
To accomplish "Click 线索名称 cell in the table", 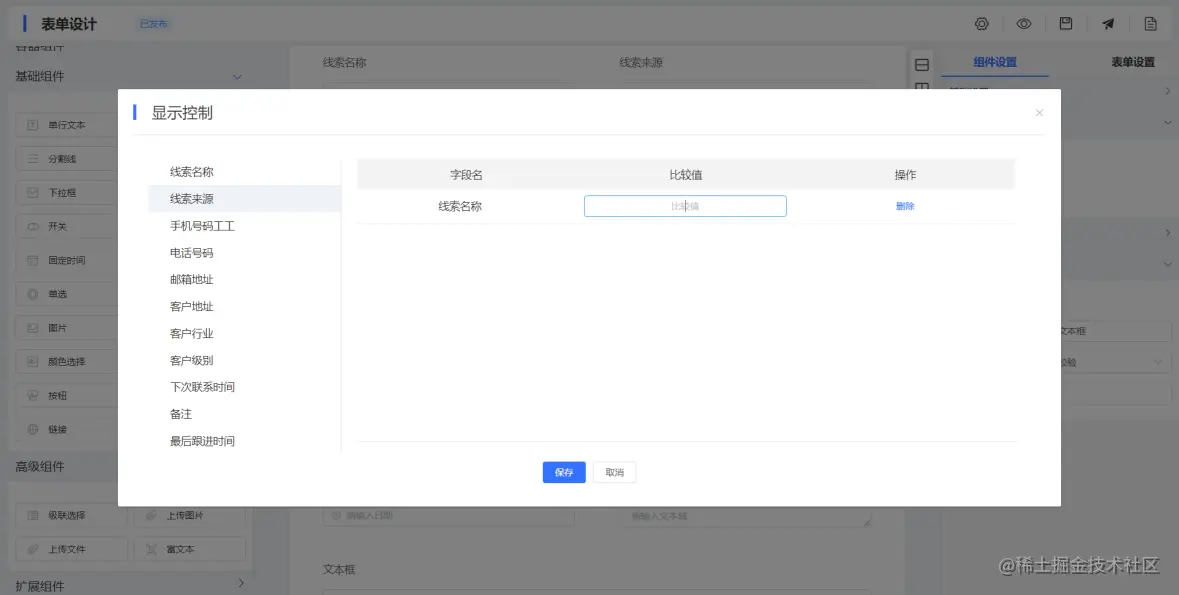I will pyautogui.click(x=460, y=206).
